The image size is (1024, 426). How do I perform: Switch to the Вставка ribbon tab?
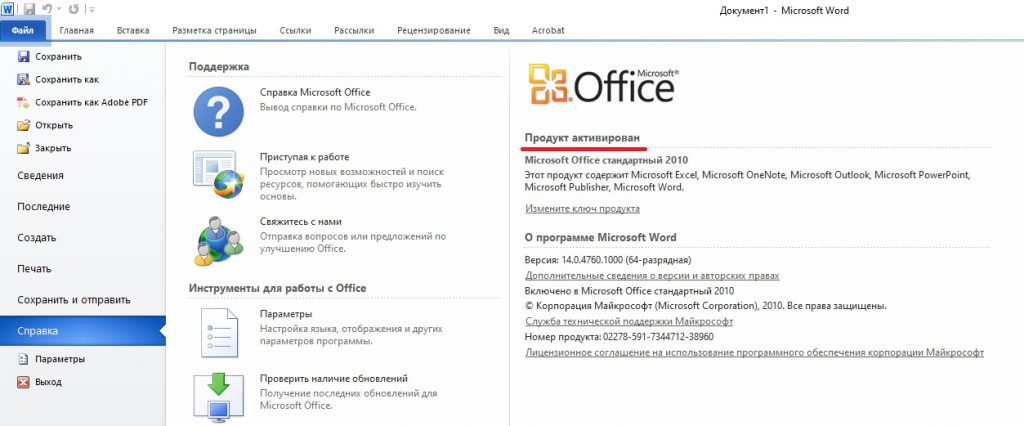[133, 31]
